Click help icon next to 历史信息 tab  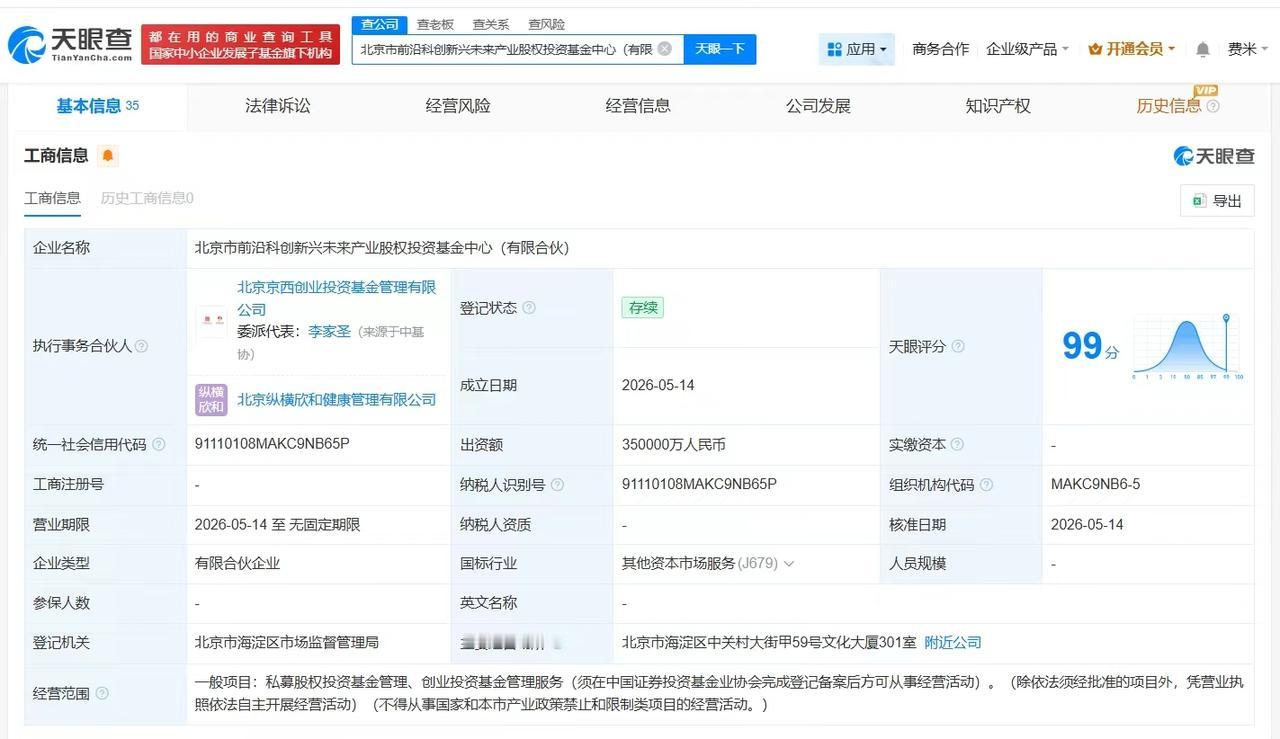(x=1213, y=106)
